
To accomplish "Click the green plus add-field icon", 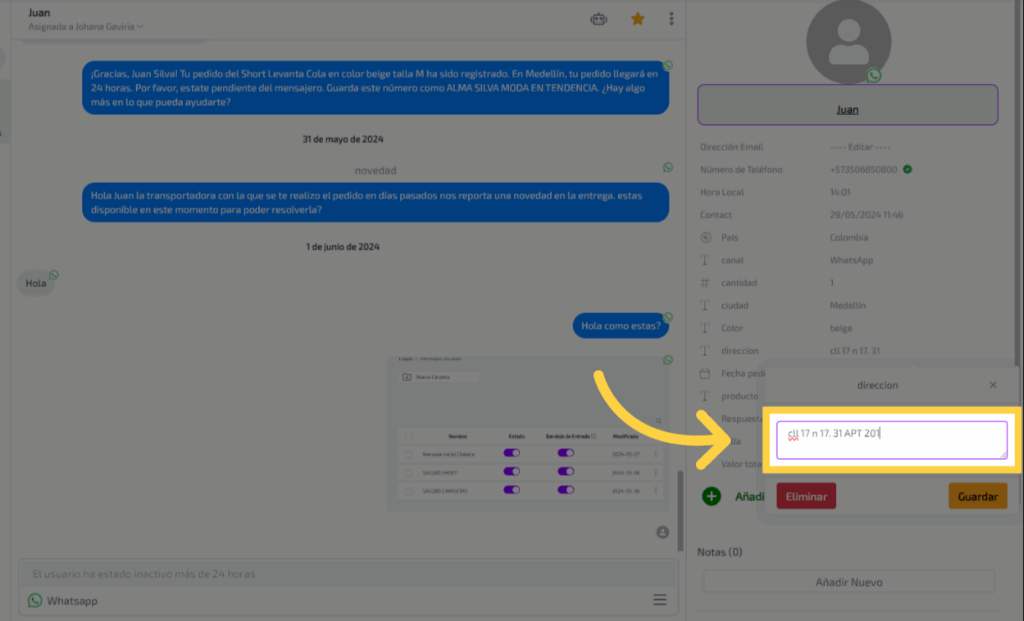I will coord(711,495).
